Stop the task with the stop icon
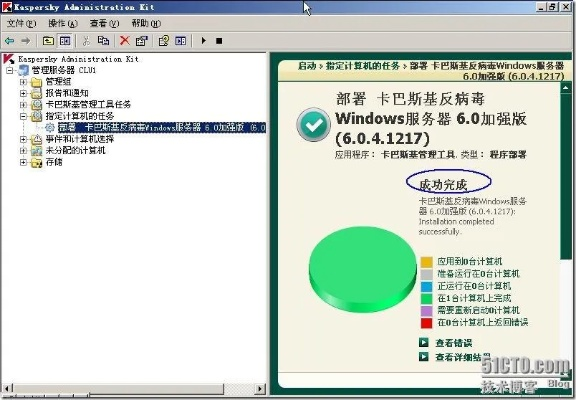Screen dimensions: 576x400 219,41
